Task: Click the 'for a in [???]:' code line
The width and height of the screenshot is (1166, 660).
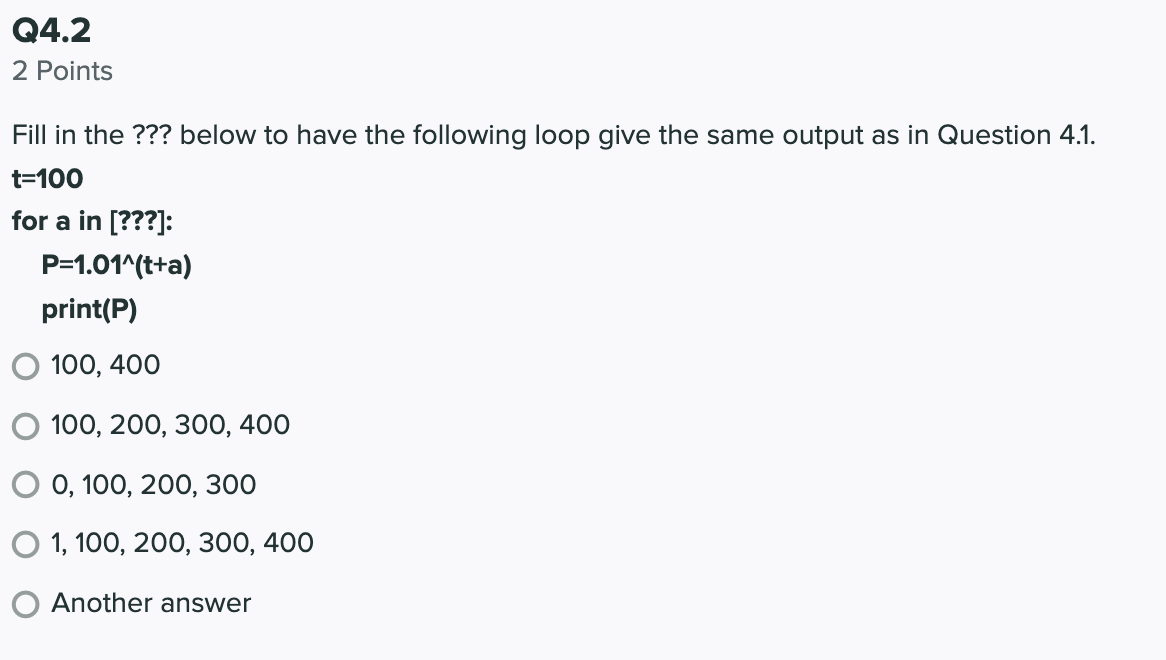Action: tap(92, 221)
